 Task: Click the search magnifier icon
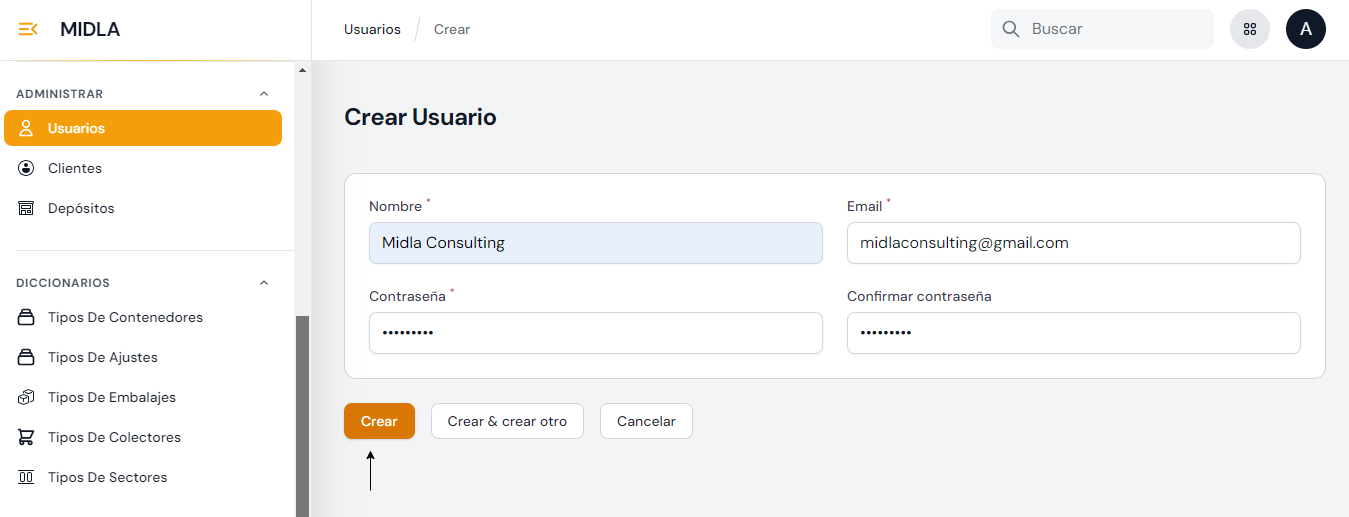tap(1011, 29)
